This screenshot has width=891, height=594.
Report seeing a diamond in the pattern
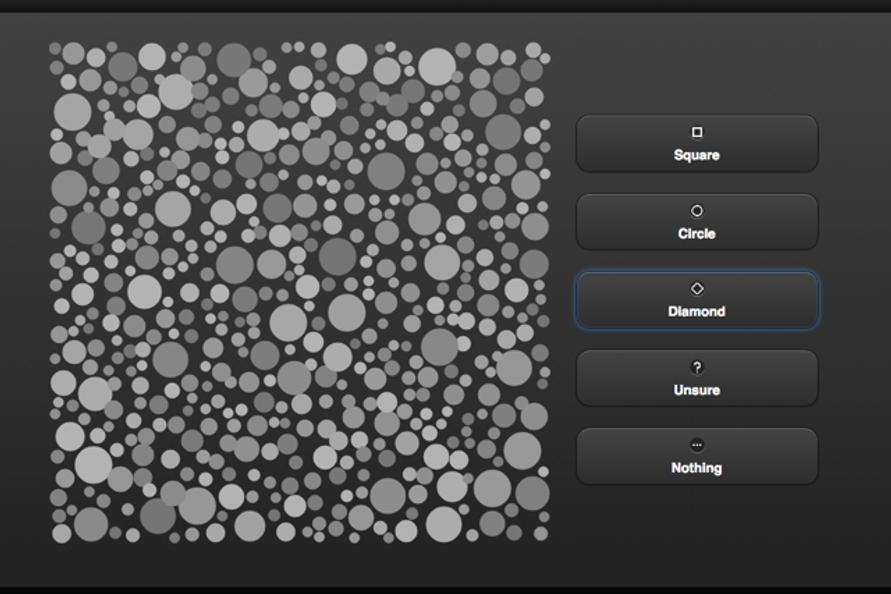(x=697, y=300)
